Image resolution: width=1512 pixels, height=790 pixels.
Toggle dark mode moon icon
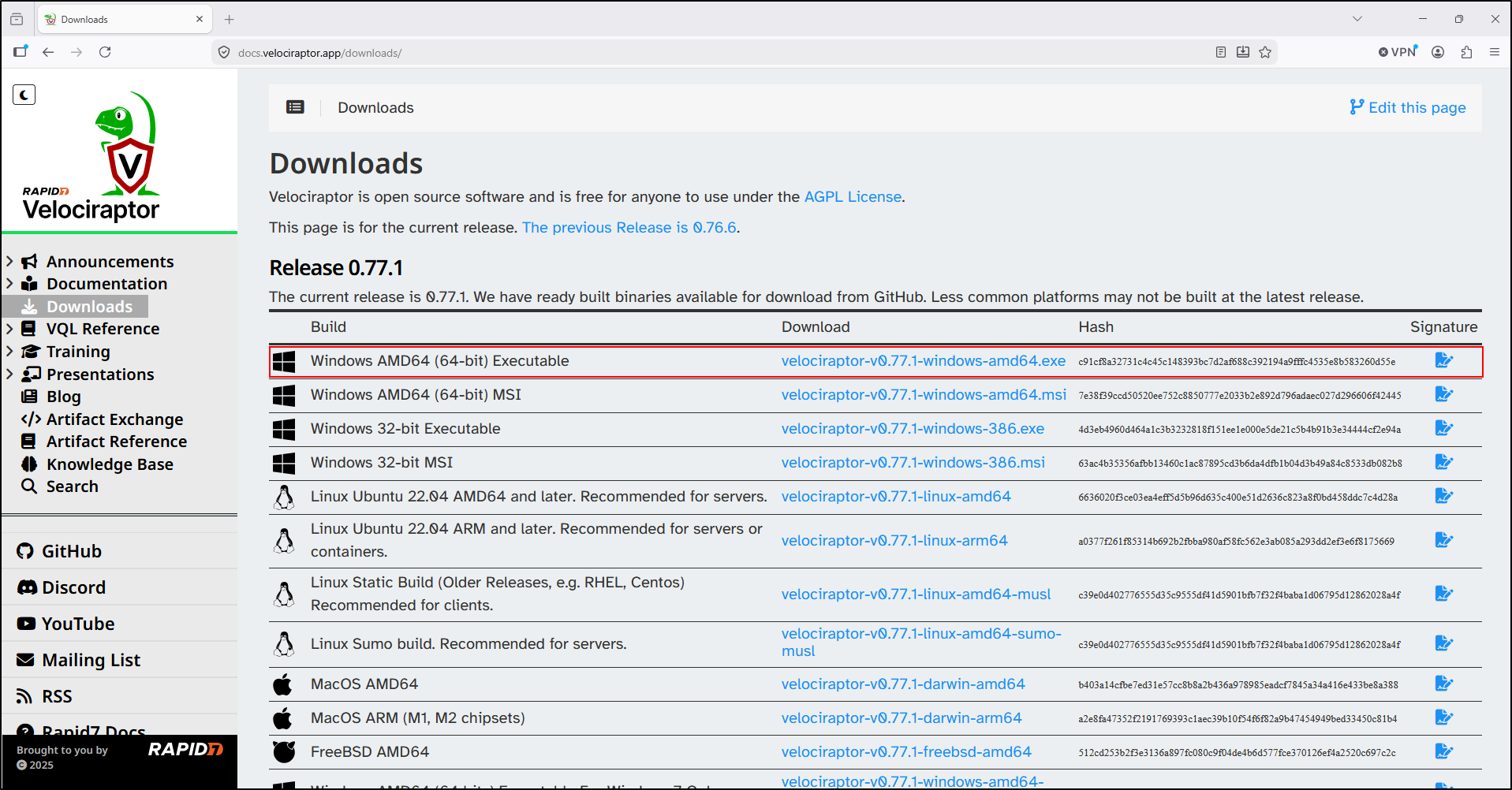tap(24, 95)
